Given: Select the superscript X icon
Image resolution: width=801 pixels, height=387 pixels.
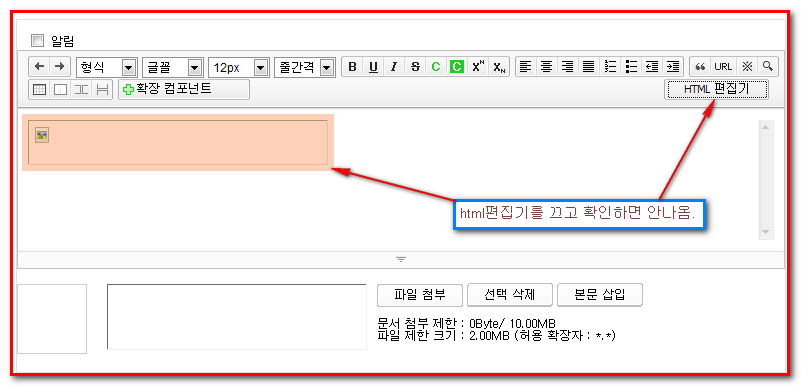Looking at the screenshot, I should click(x=478, y=67).
